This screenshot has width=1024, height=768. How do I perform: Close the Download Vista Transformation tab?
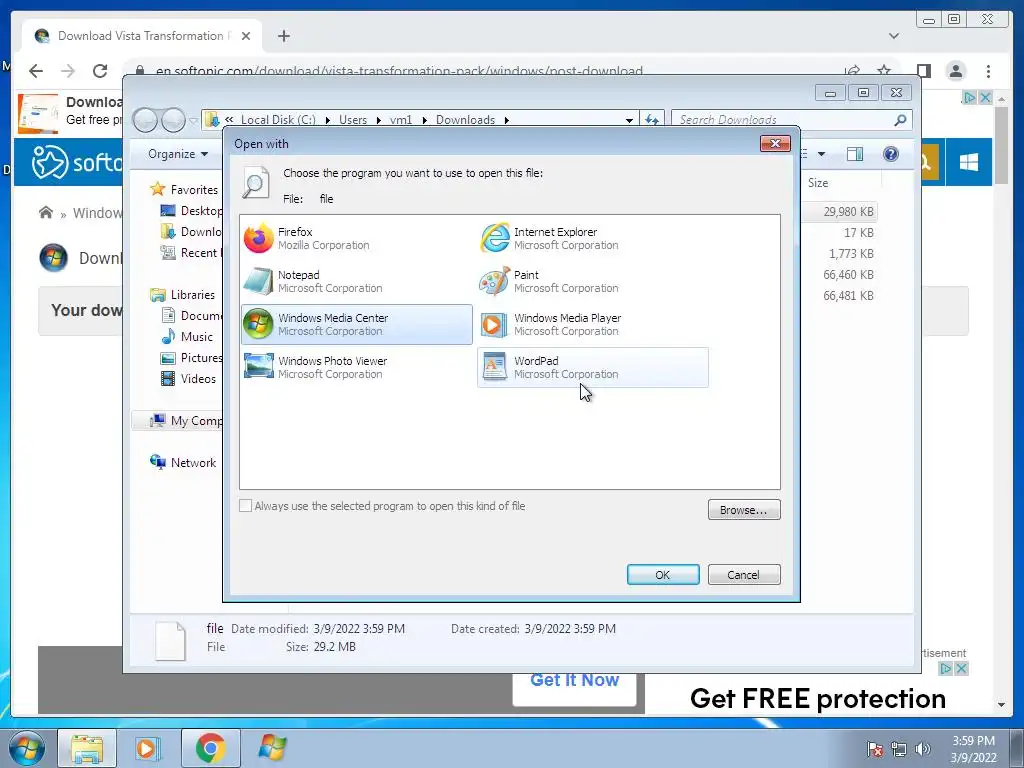(x=246, y=36)
